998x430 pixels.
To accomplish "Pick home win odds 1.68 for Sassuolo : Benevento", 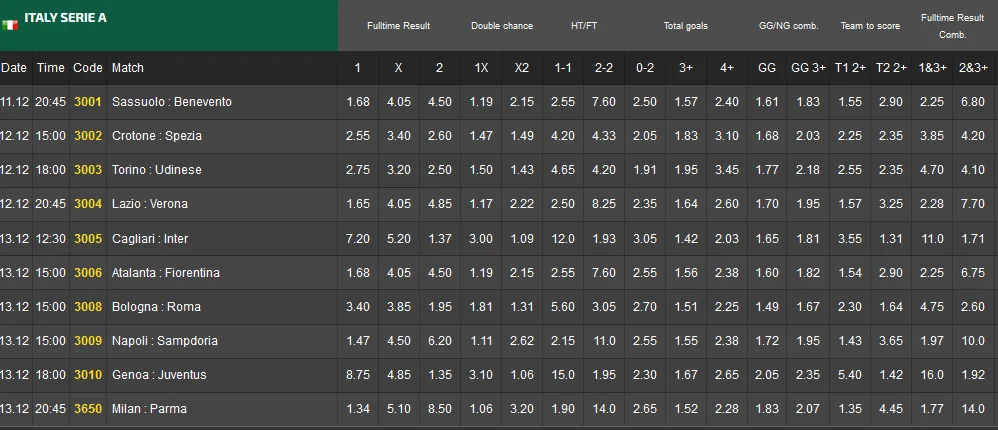I will pyautogui.click(x=358, y=102).
